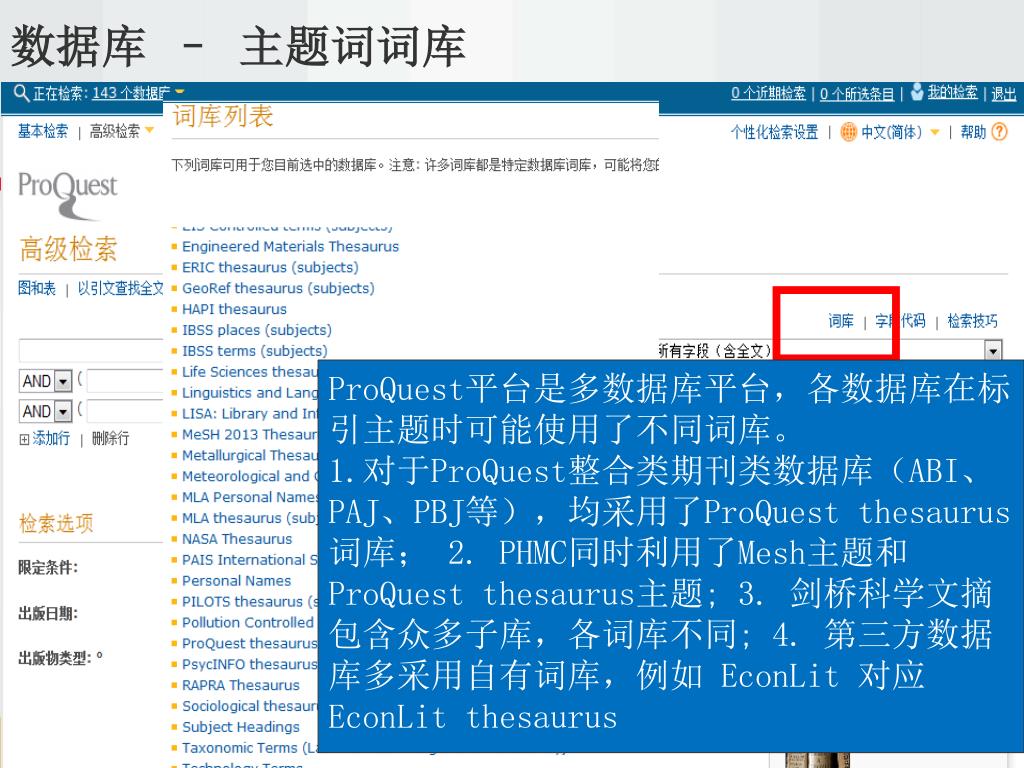The height and width of the screenshot is (768, 1024).
Task: Open RAPRA Thesaurus
Action: [x=240, y=685]
